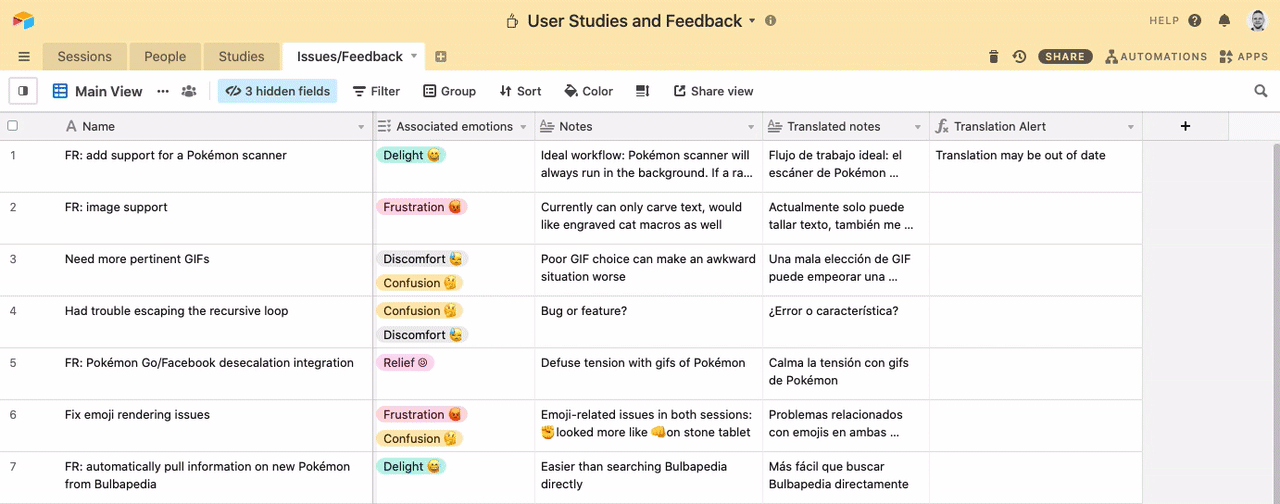1280x504 pixels.
Task: Open Issues/Feedback tab dropdown arrow
Action: [x=414, y=57]
